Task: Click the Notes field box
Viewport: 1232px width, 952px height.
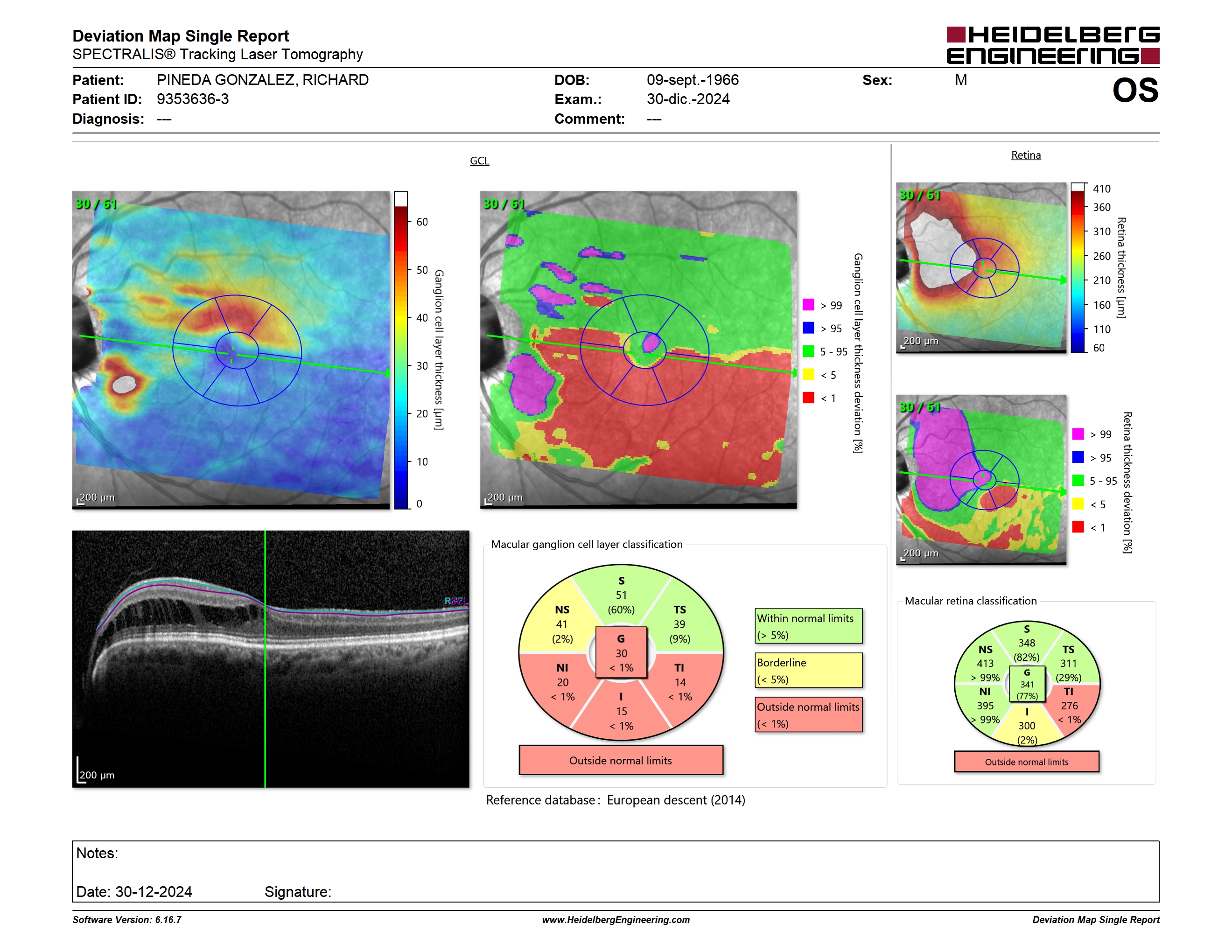Action: point(616,871)
